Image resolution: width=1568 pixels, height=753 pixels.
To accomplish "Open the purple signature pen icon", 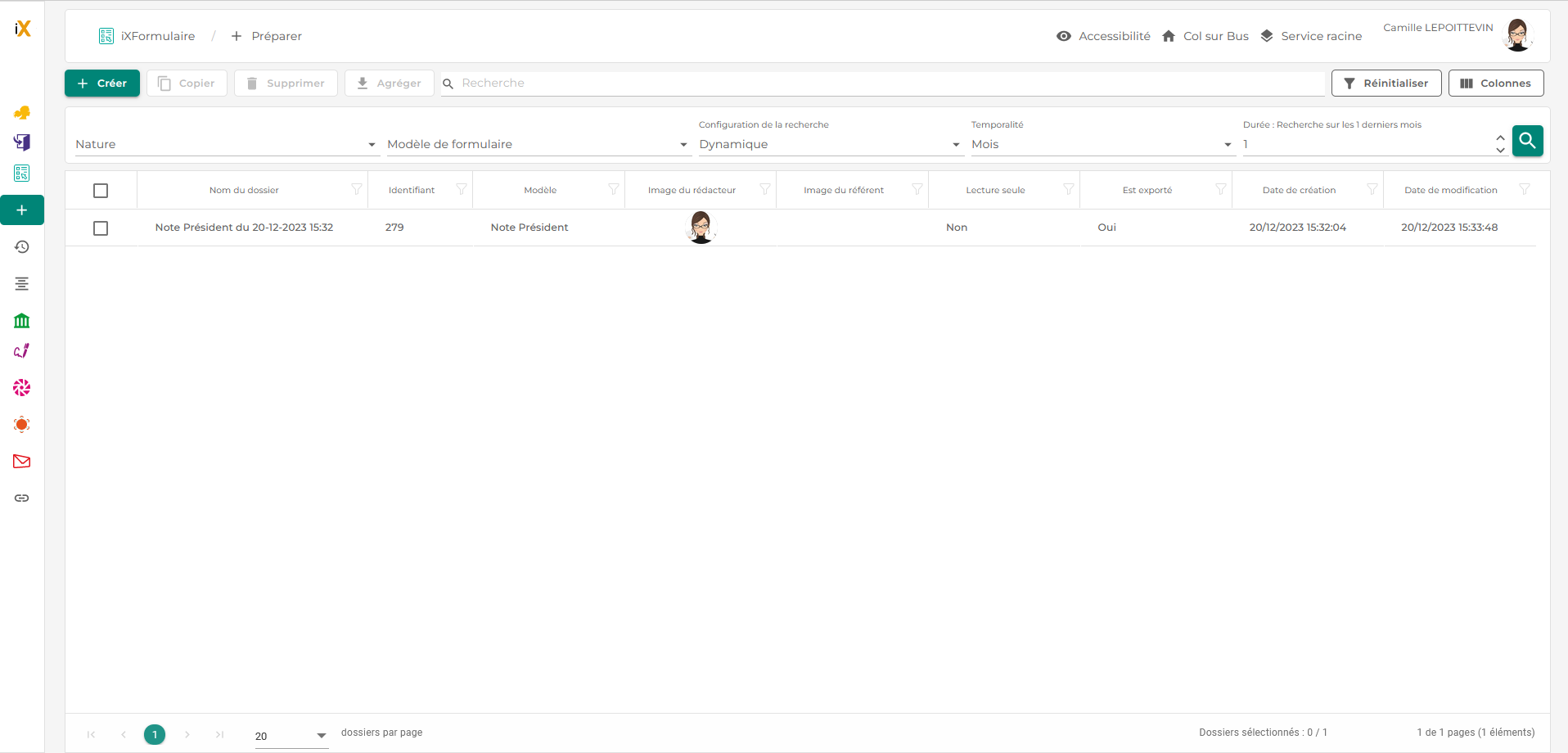I will 22,351.
